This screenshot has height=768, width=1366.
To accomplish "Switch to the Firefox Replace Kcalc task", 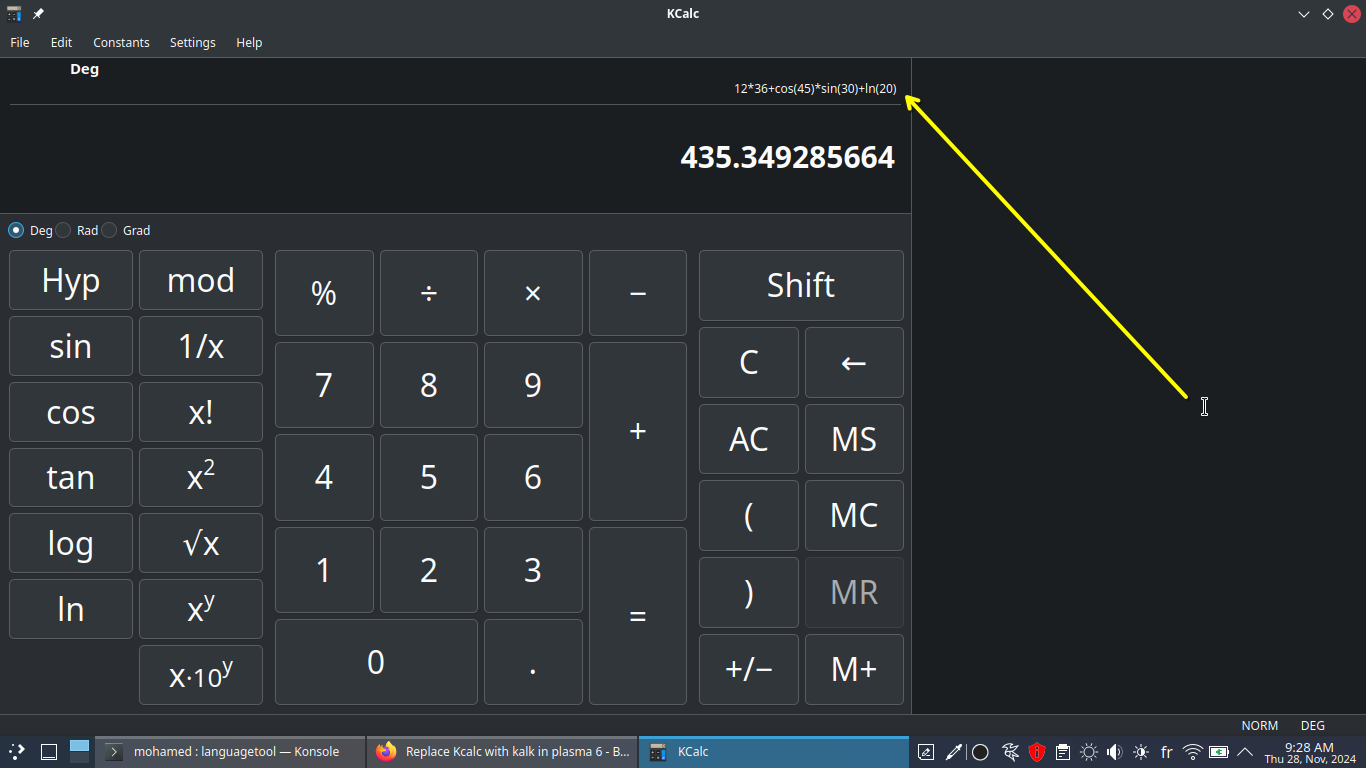I will tap(502, 751).
